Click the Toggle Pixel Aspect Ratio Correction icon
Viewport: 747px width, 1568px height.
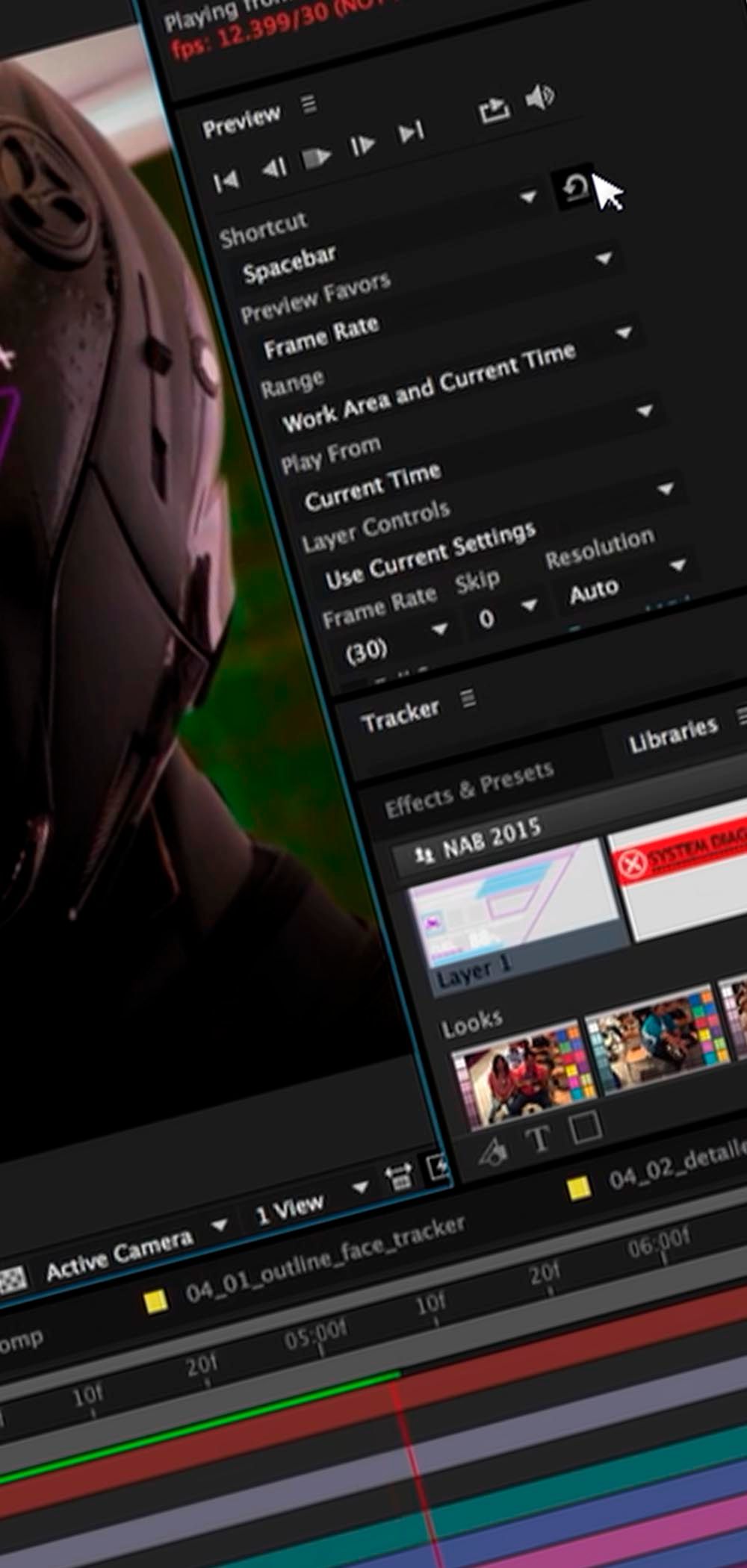click(x=399, y=1177)
